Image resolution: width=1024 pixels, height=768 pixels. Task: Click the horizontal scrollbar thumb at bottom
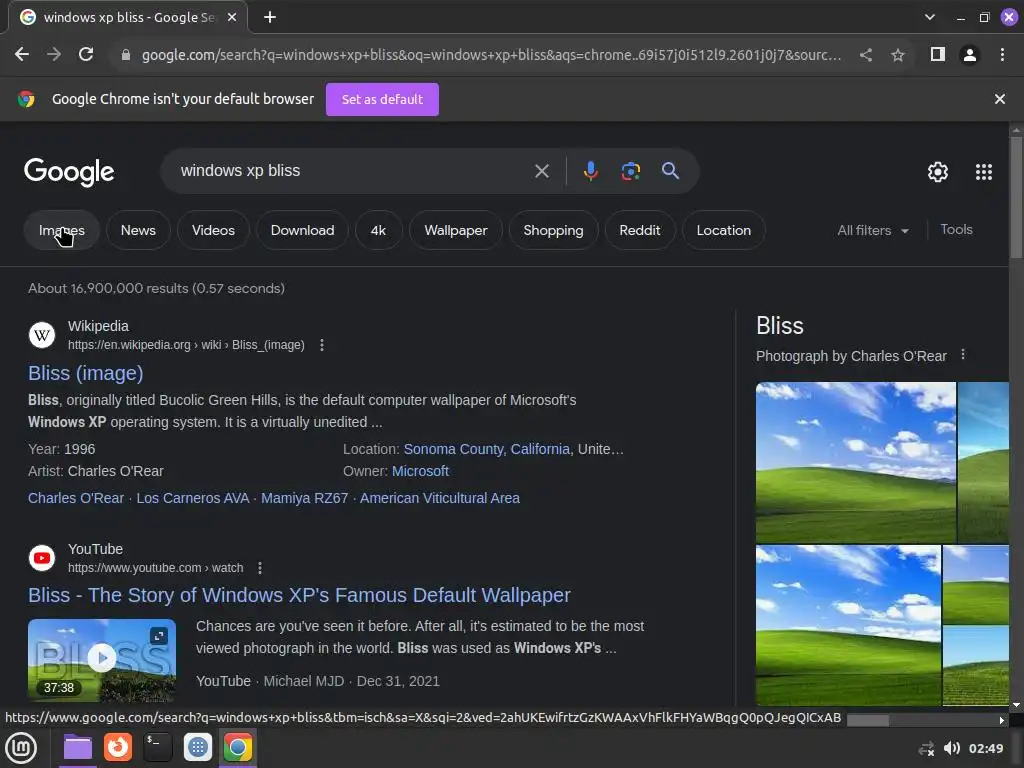click(x=868, y=720)
